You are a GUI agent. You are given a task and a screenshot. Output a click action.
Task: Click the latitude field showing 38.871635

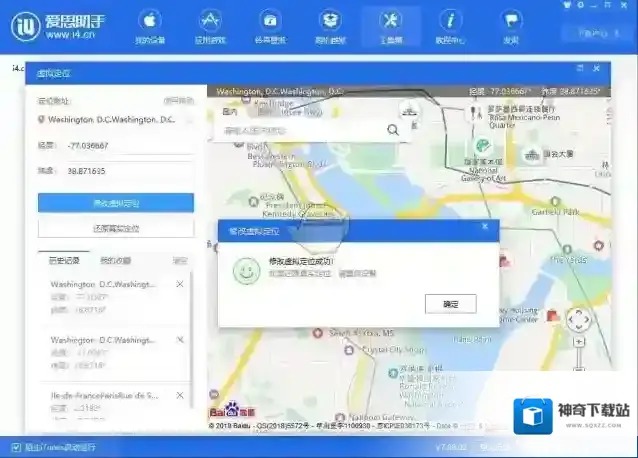(x=128, y=171)
